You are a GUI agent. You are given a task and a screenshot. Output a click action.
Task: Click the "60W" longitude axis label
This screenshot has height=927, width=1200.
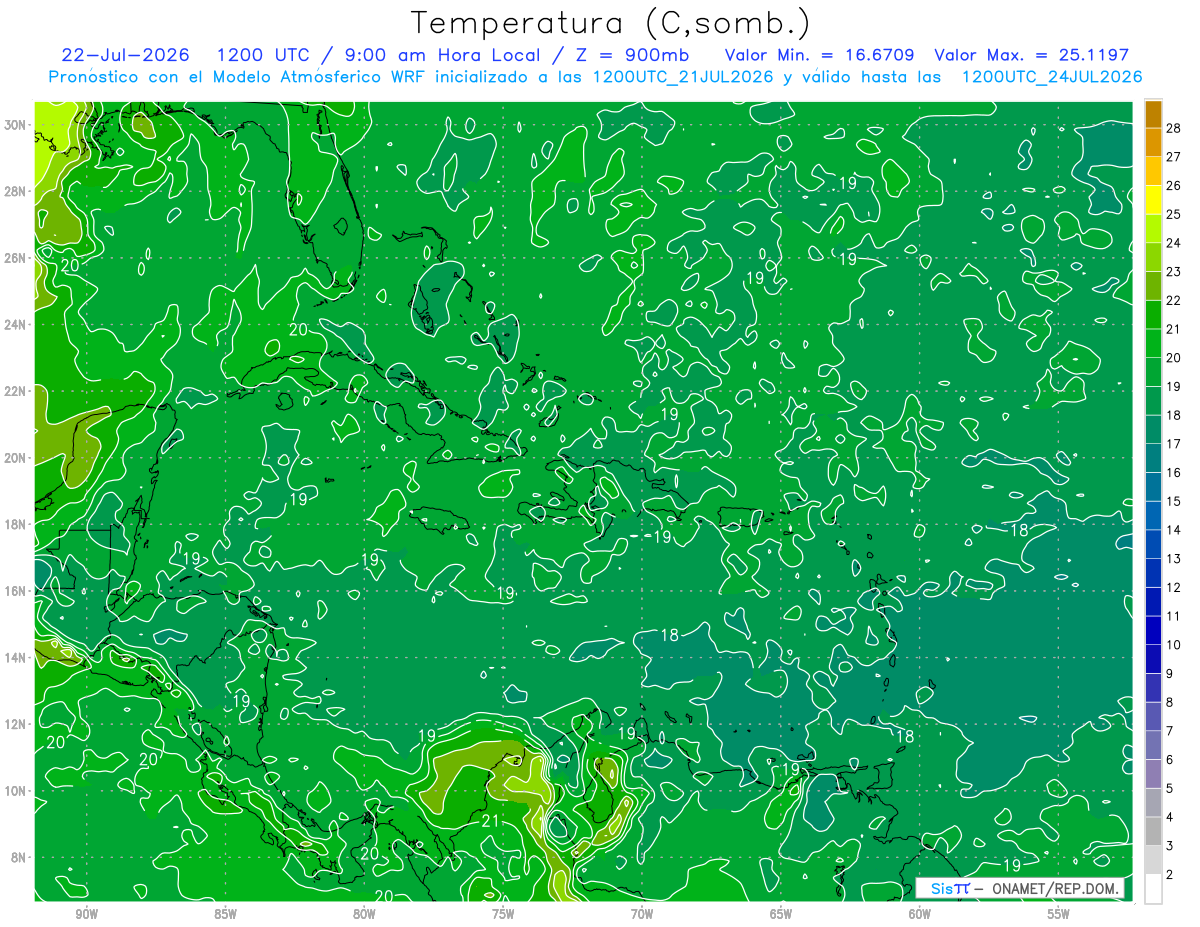(x=920, y=914)
